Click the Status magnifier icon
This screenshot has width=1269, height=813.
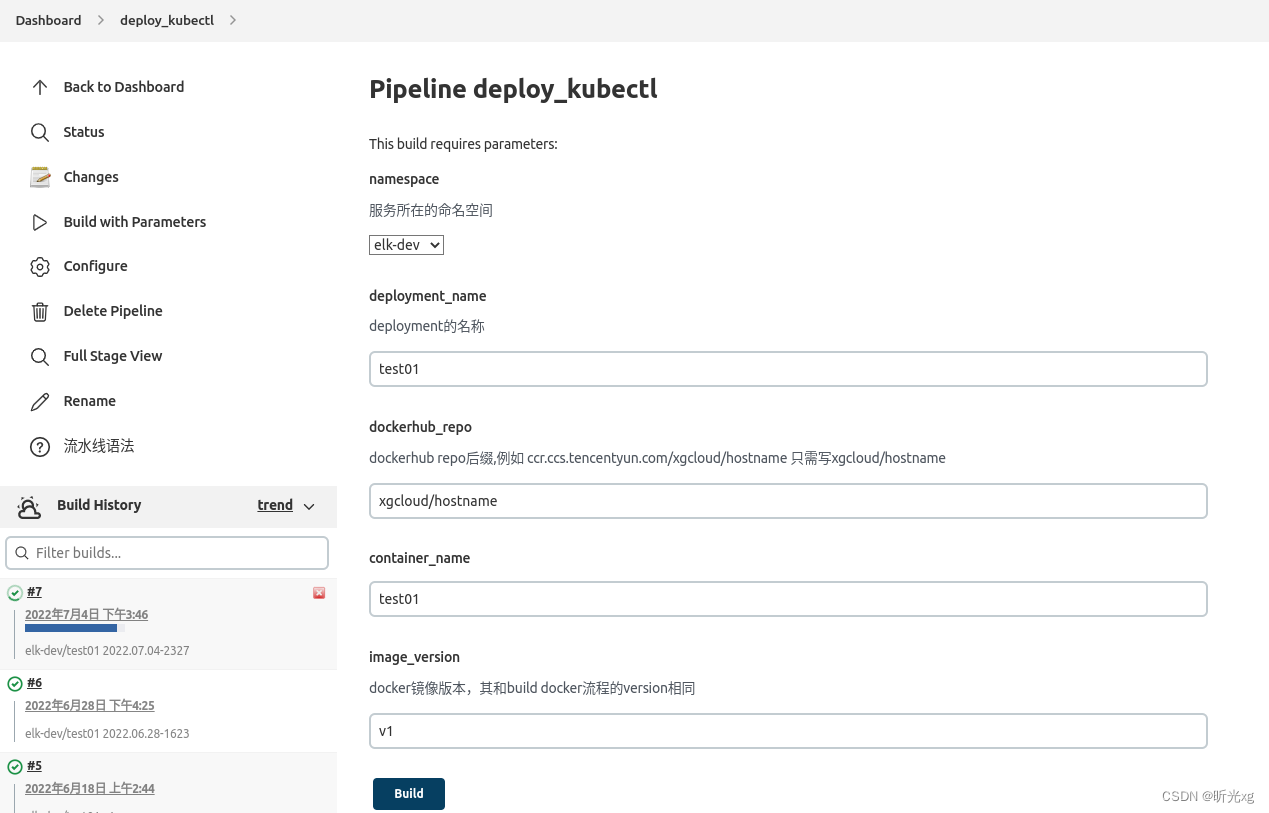click(x=40, y=132)
